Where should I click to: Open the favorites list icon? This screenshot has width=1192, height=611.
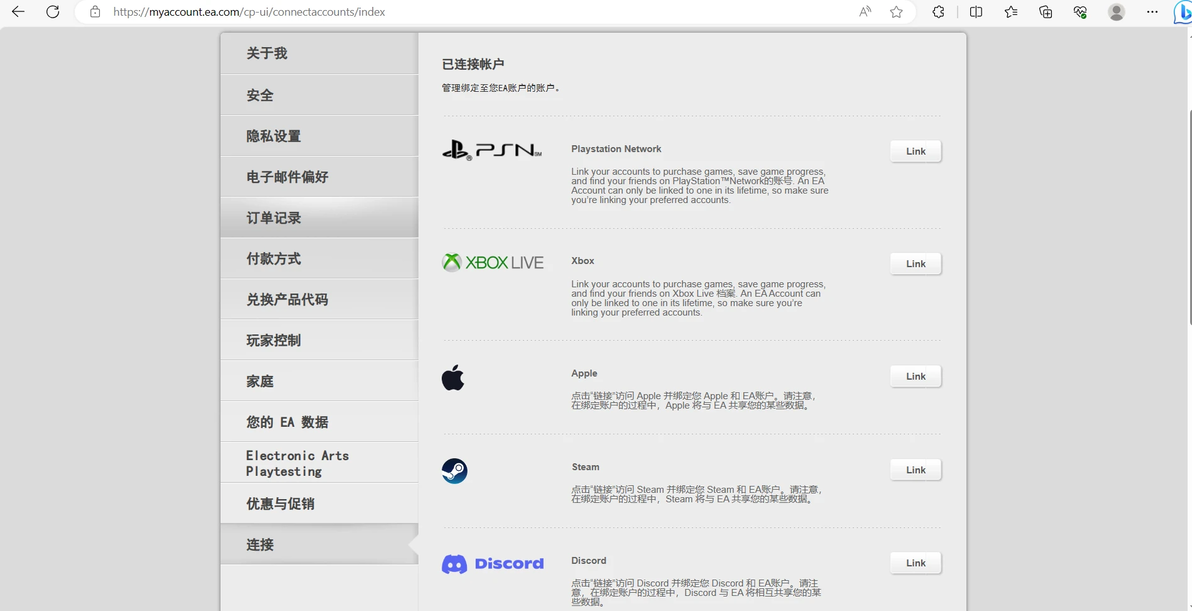pos(1010,11)
